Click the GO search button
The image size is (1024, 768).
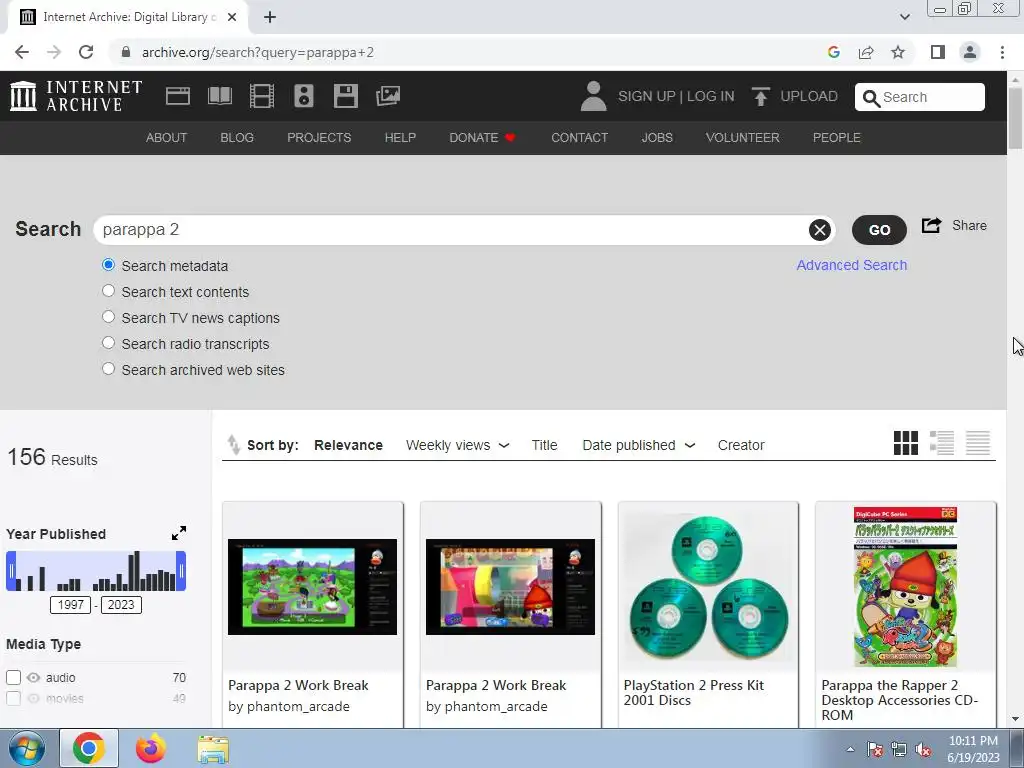pyautogui.click(x=879, y=230)
